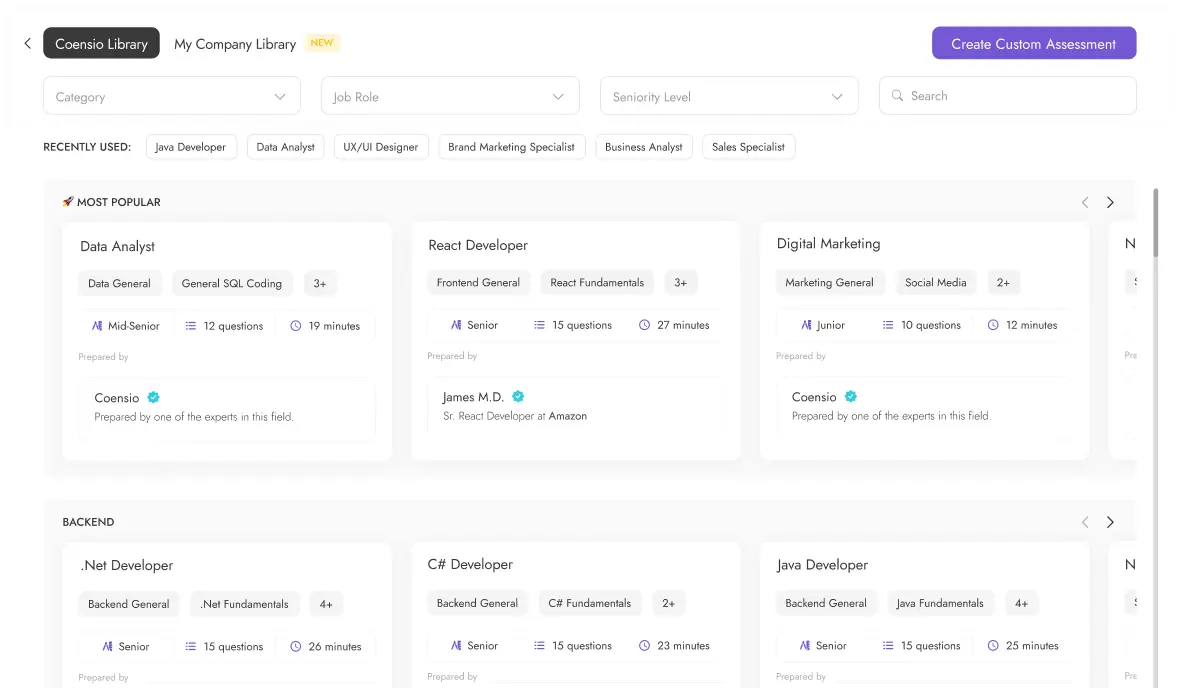Click the back arrow beside Coensio Library

[x=28, y=43]
